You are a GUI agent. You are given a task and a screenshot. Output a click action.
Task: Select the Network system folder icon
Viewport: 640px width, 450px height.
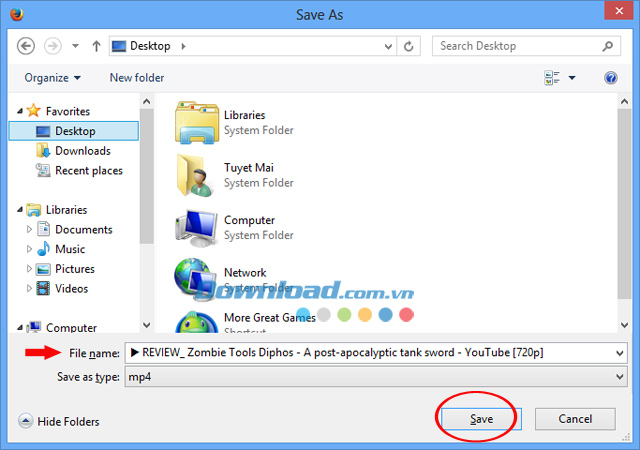point(196,279)
